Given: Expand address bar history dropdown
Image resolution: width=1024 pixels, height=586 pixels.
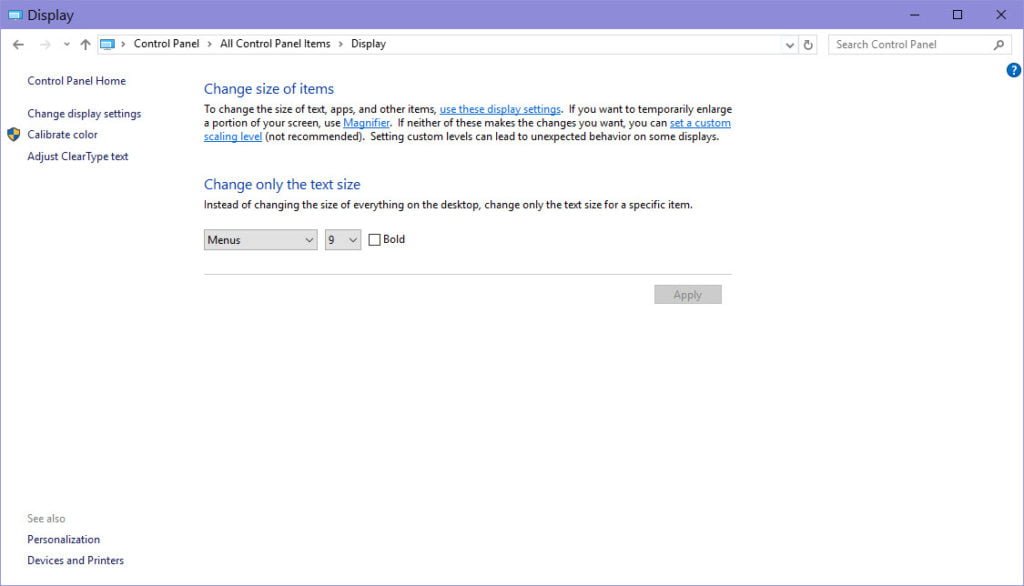Looking at the screenshot, I should pyautogui.click(x=789, y=44).
